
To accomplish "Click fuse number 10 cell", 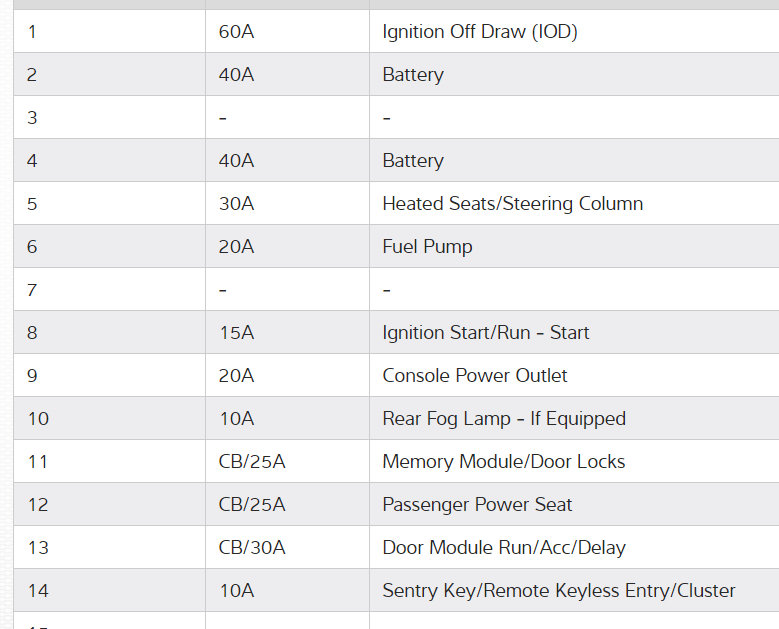I will pyautogui.click(x=38, y=419).
